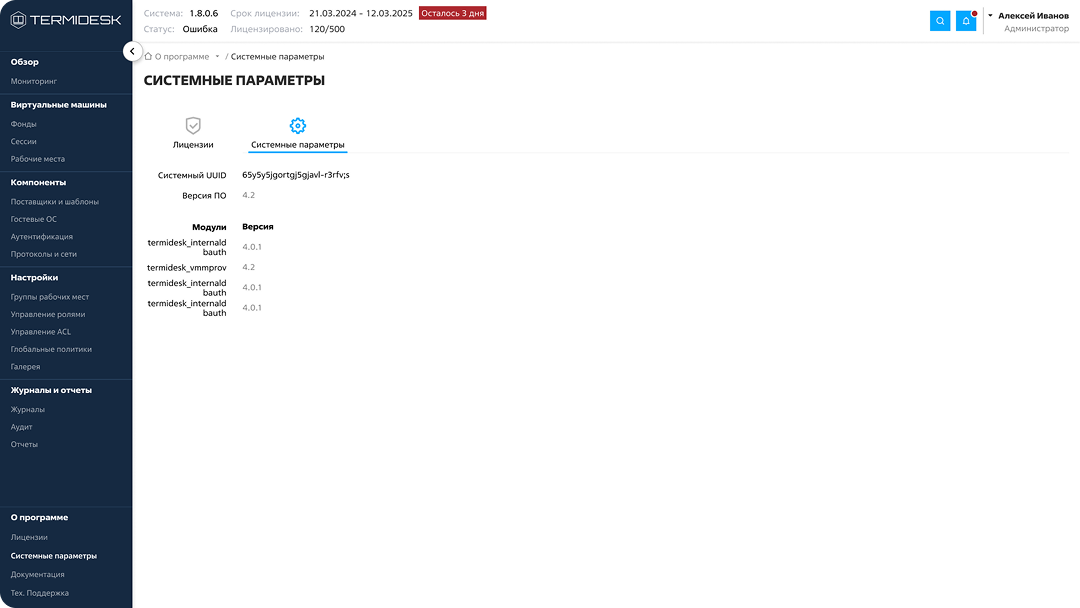
Task: Collapse the sidebar with the chevron button
Action: [x=133, y=51]
